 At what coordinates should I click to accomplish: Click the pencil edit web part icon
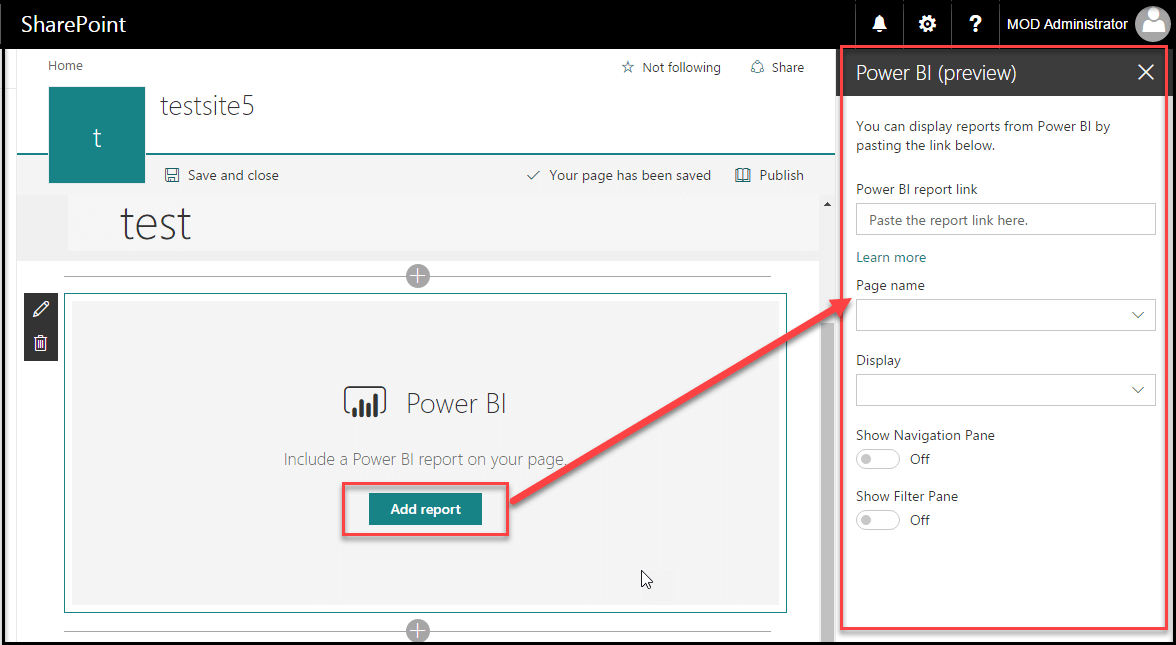coord(41,309)
